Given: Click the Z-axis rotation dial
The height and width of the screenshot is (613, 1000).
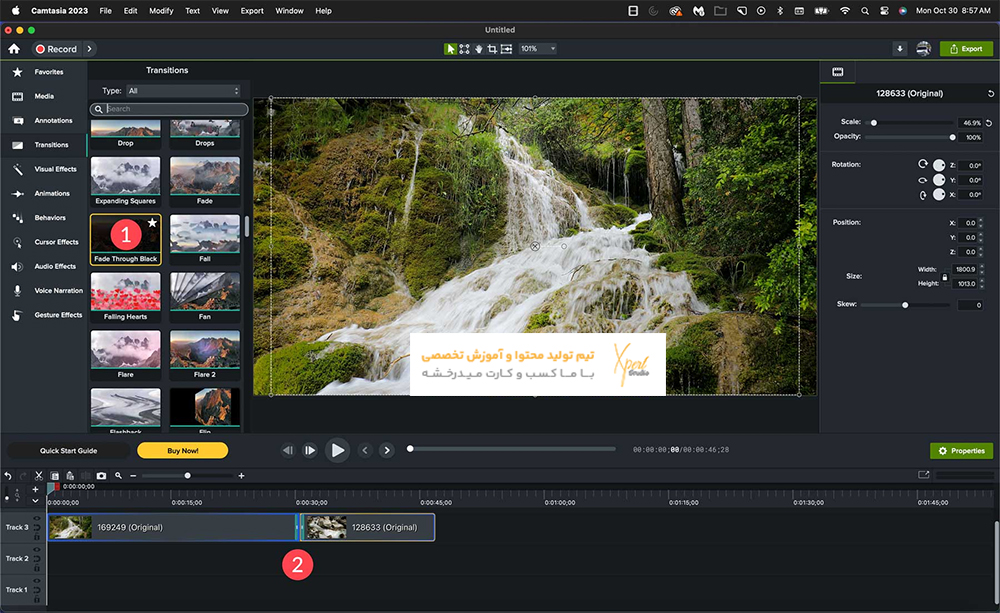Looking at the screenshot, I should pyautogui.click(x=939, y=165).
